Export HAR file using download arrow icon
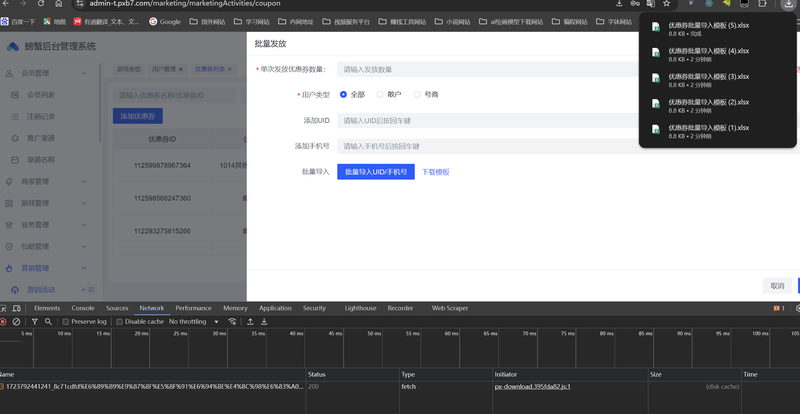 (x=264, y=322)
